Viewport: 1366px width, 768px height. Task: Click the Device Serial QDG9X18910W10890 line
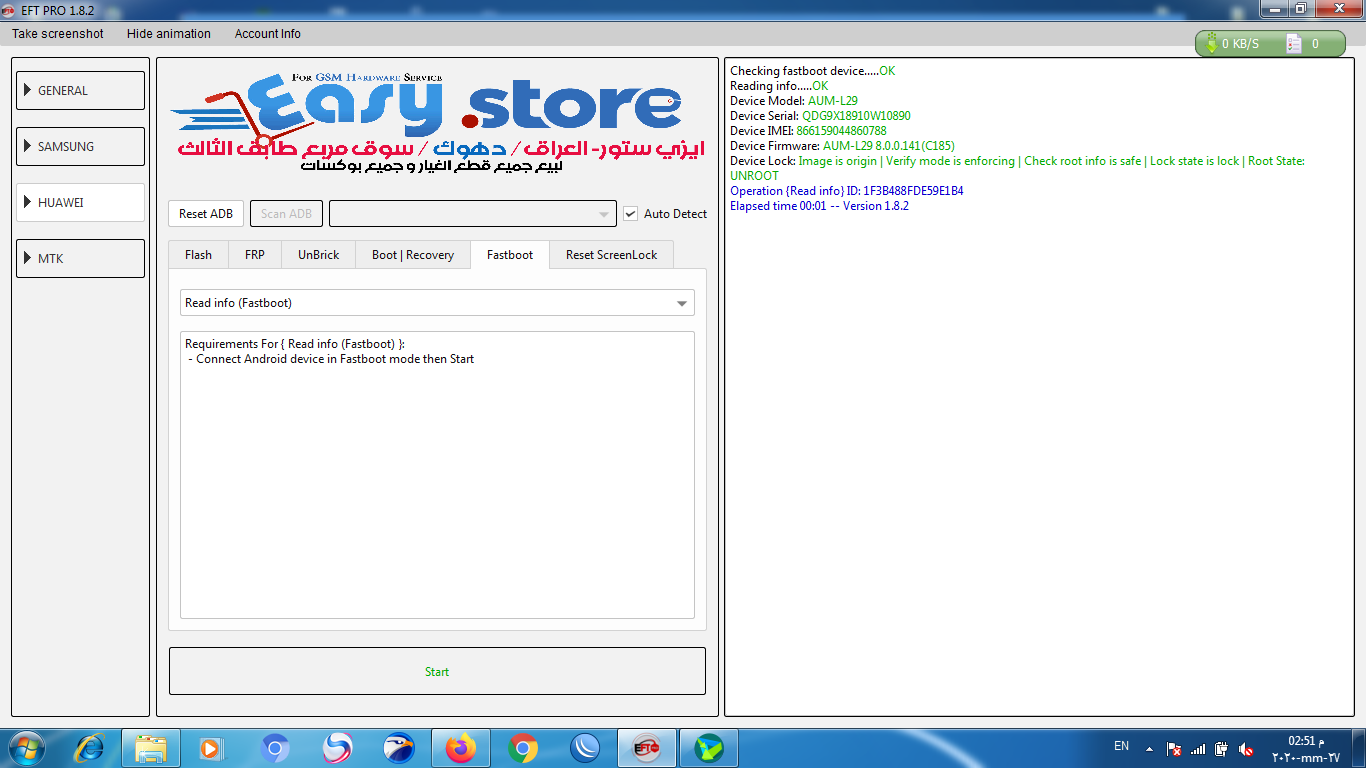tap(820, 116)
